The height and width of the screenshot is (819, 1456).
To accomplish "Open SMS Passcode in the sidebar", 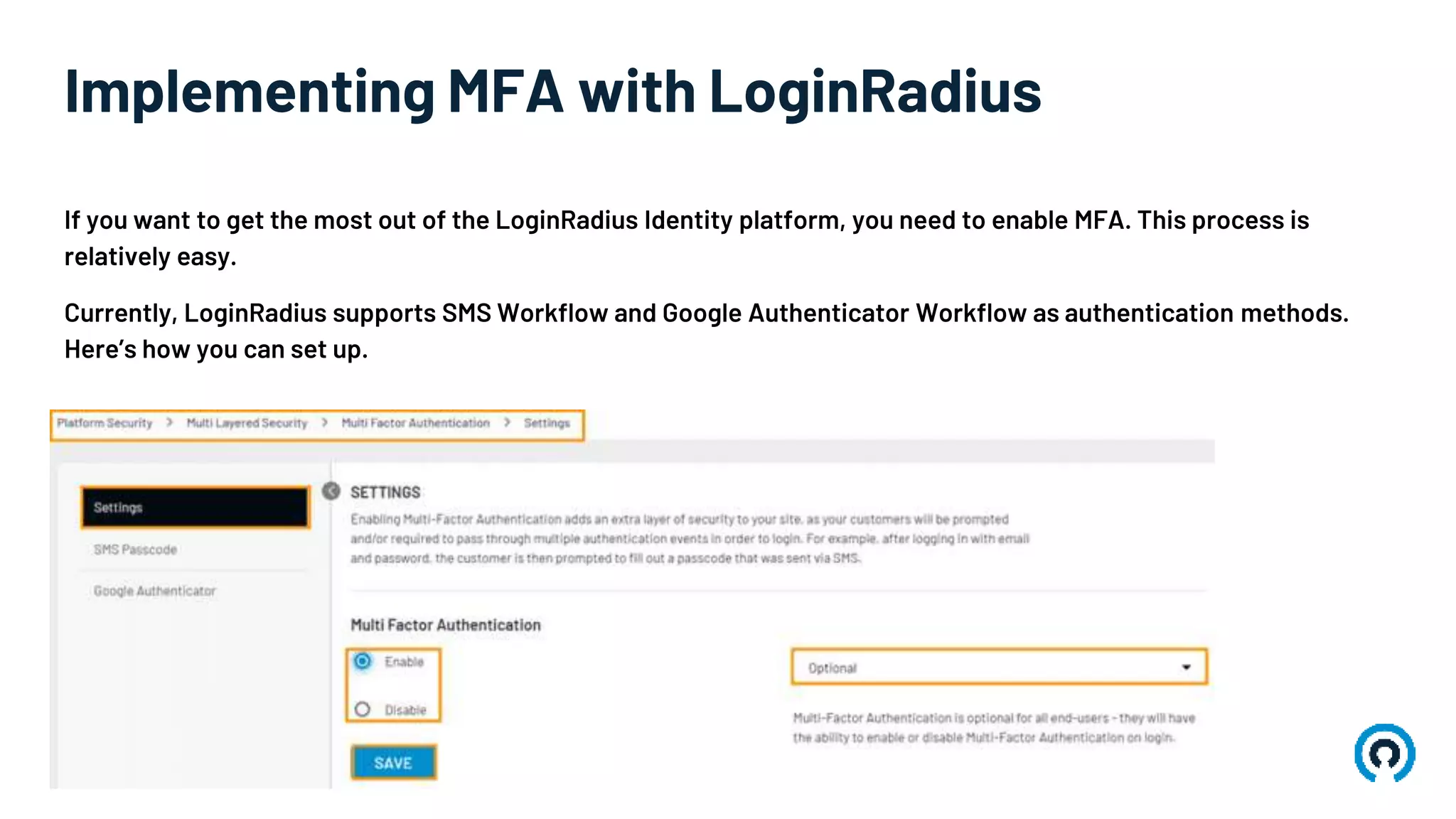I will 135,550.
